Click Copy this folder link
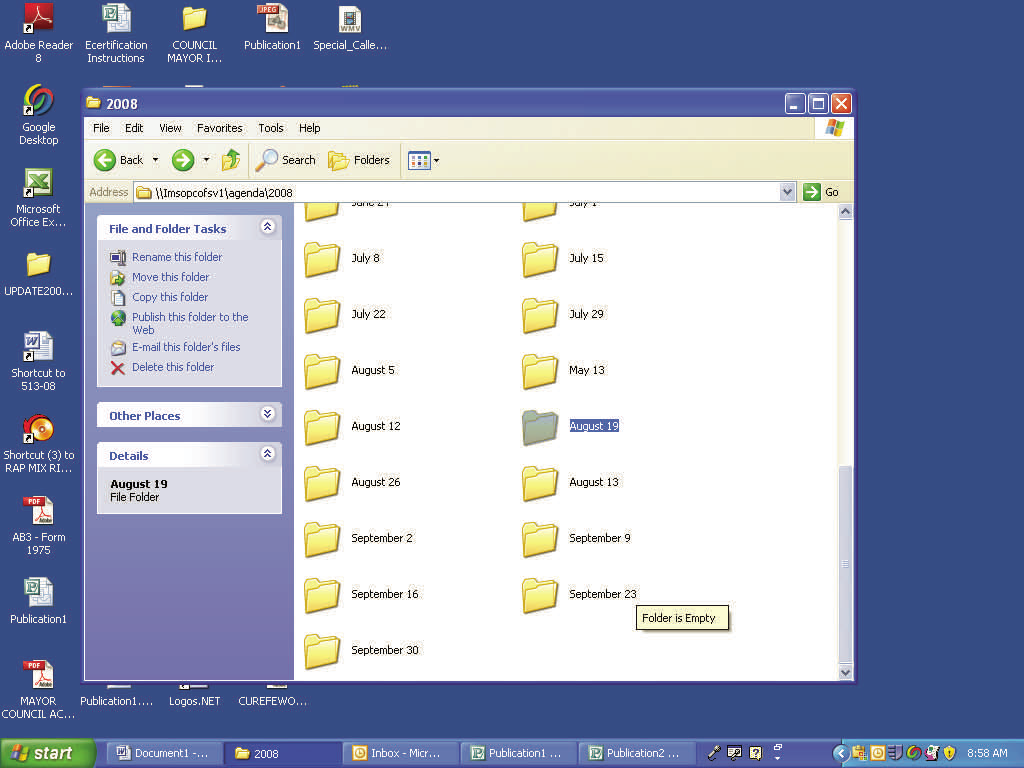This screenshot has width=1024, height=768. click(x=170, y=297)
